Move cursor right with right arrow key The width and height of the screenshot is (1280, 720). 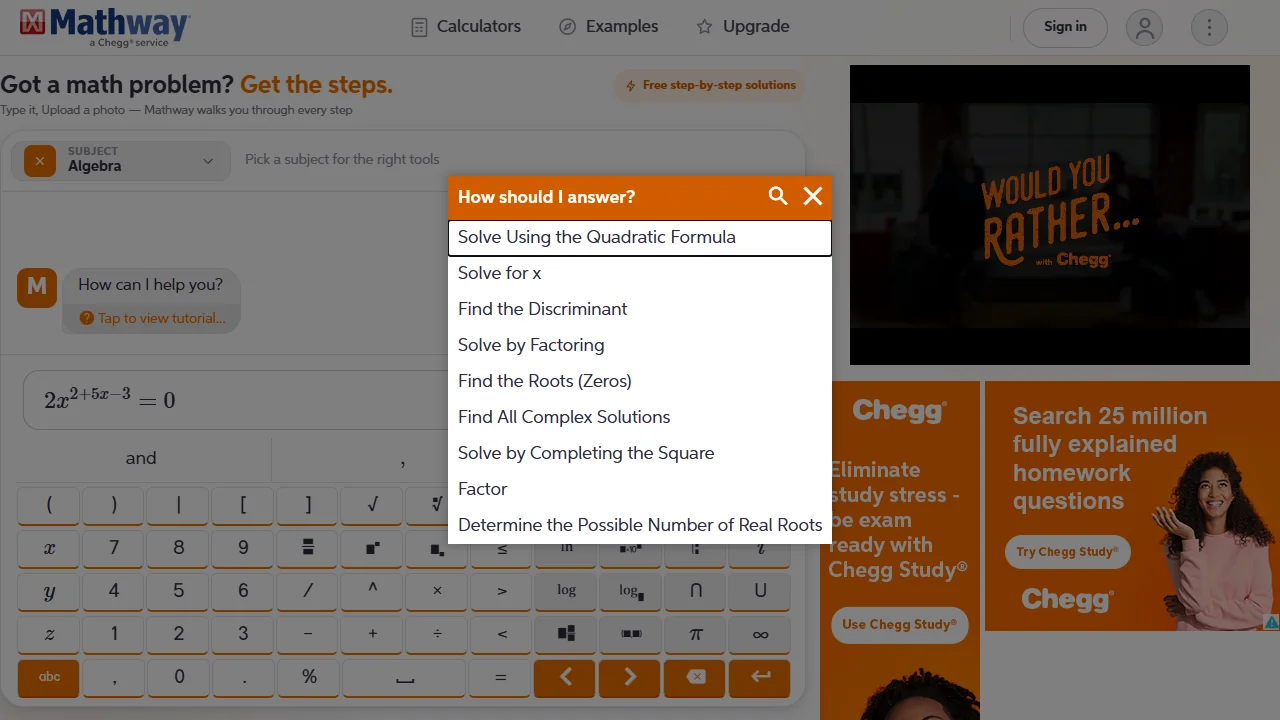[630, 677]
